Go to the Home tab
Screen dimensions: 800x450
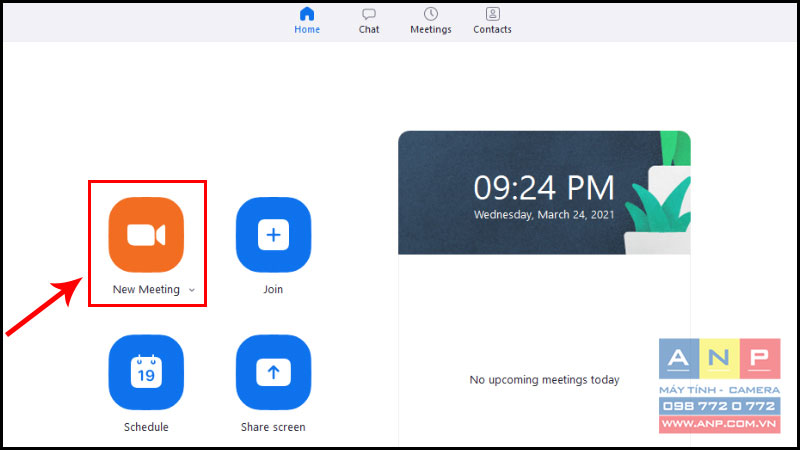point(307,21)
